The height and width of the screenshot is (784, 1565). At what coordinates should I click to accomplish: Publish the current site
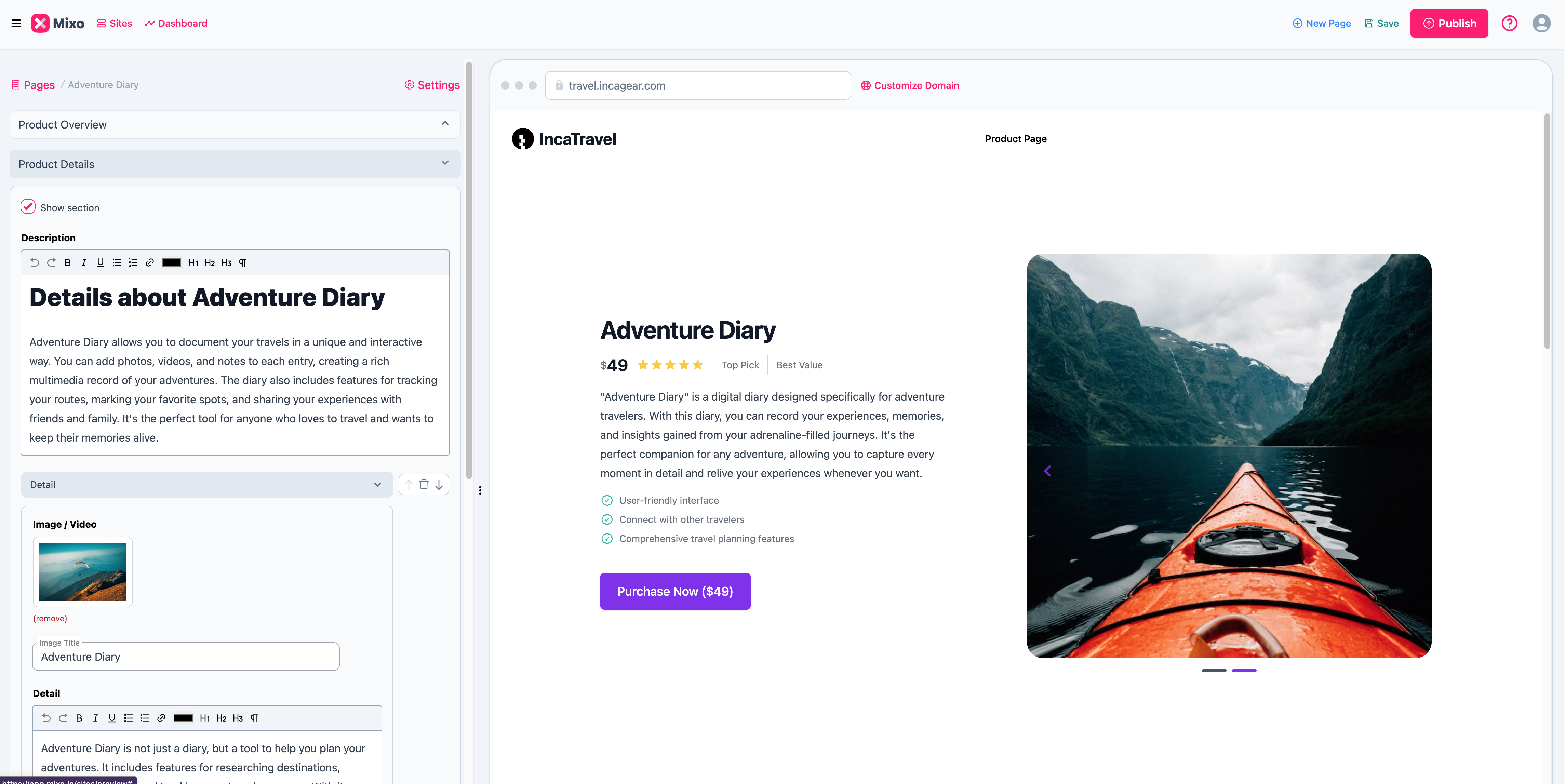click(1449, 23)
